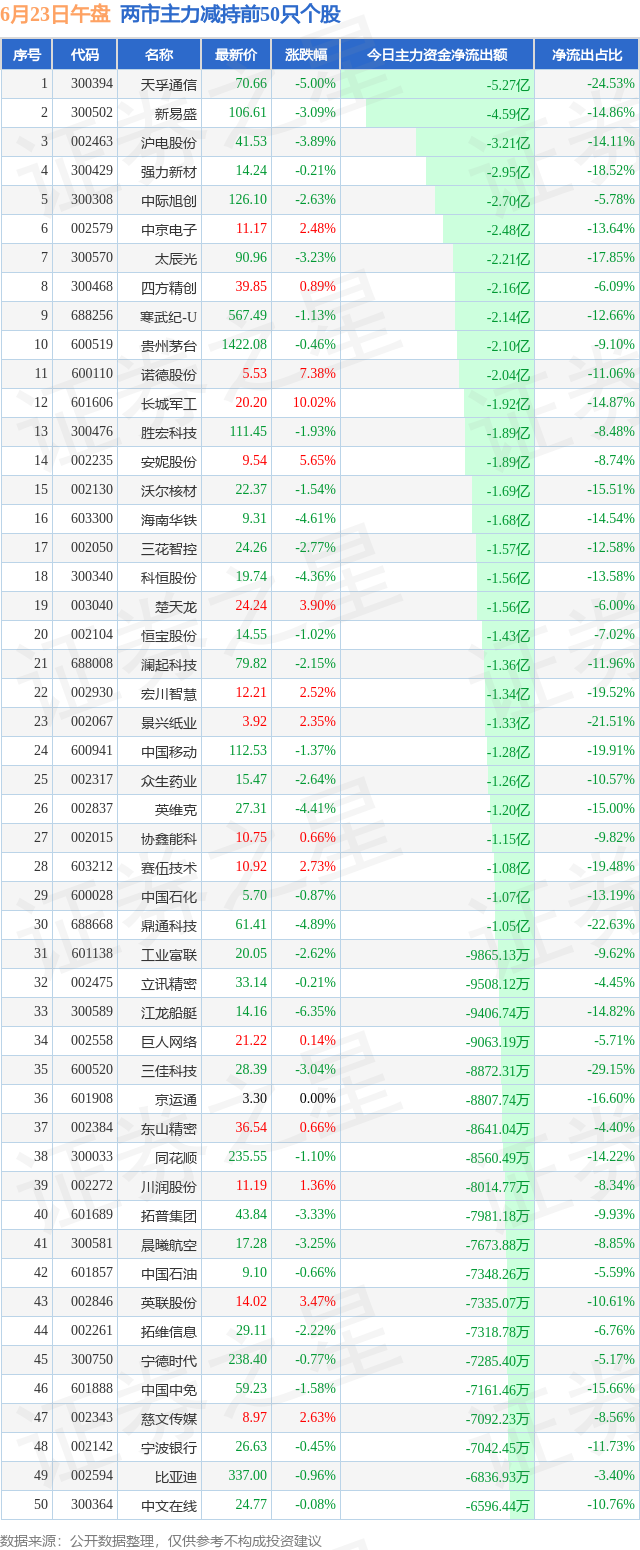Select stock code 300570
640x1550 pixels.
pos(92,258)
